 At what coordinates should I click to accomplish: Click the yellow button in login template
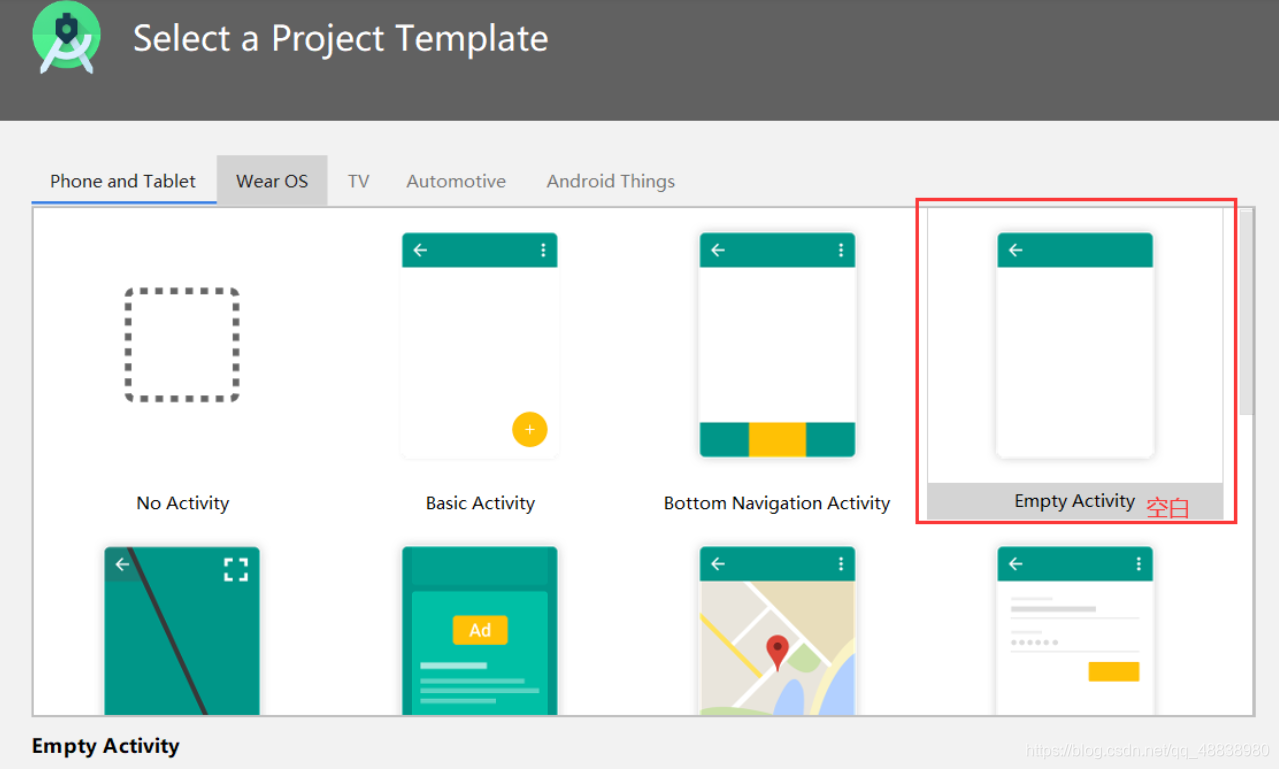coord(1114,671)
